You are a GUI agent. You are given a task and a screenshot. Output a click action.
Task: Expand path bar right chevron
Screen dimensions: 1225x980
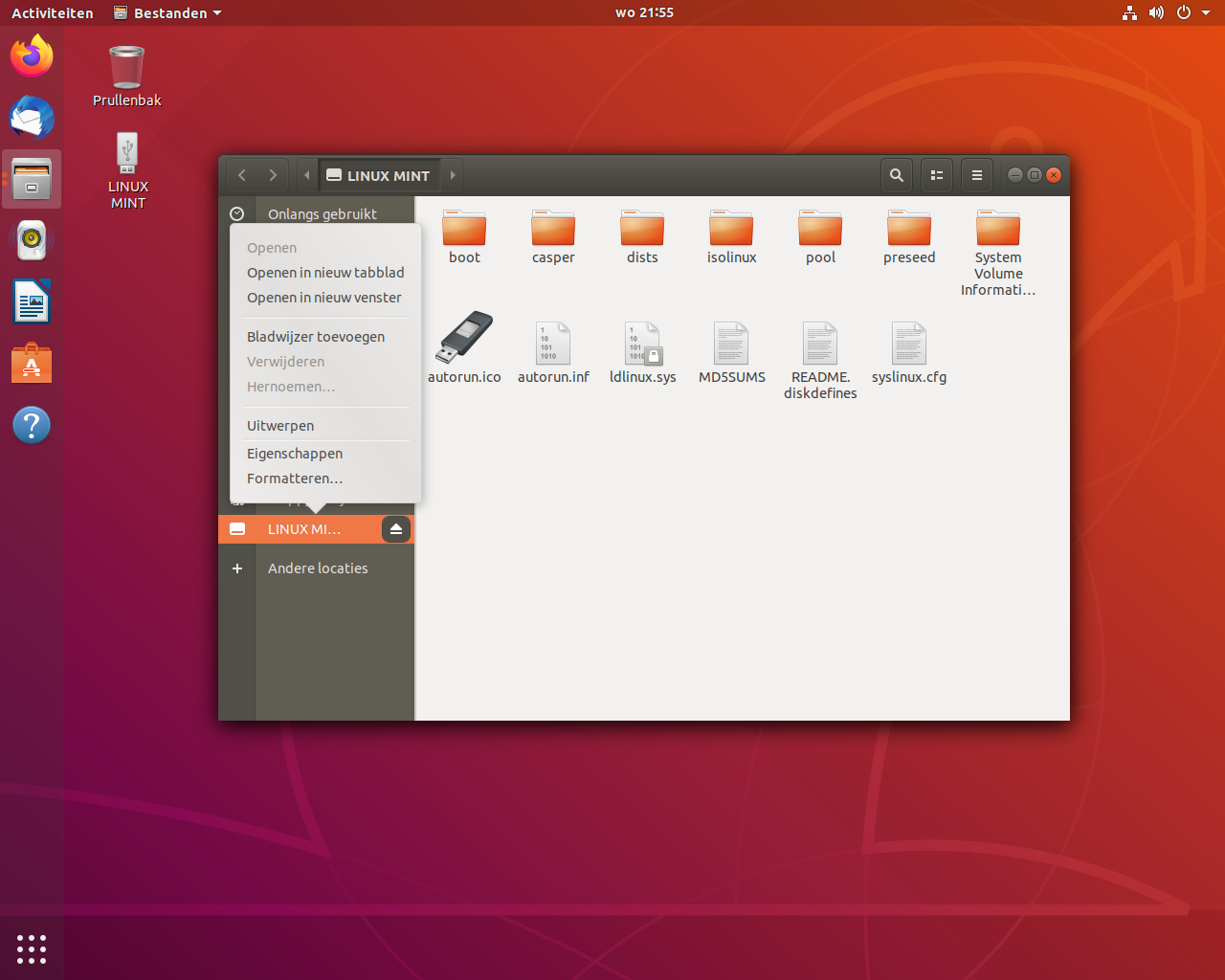tap(453, 175)
